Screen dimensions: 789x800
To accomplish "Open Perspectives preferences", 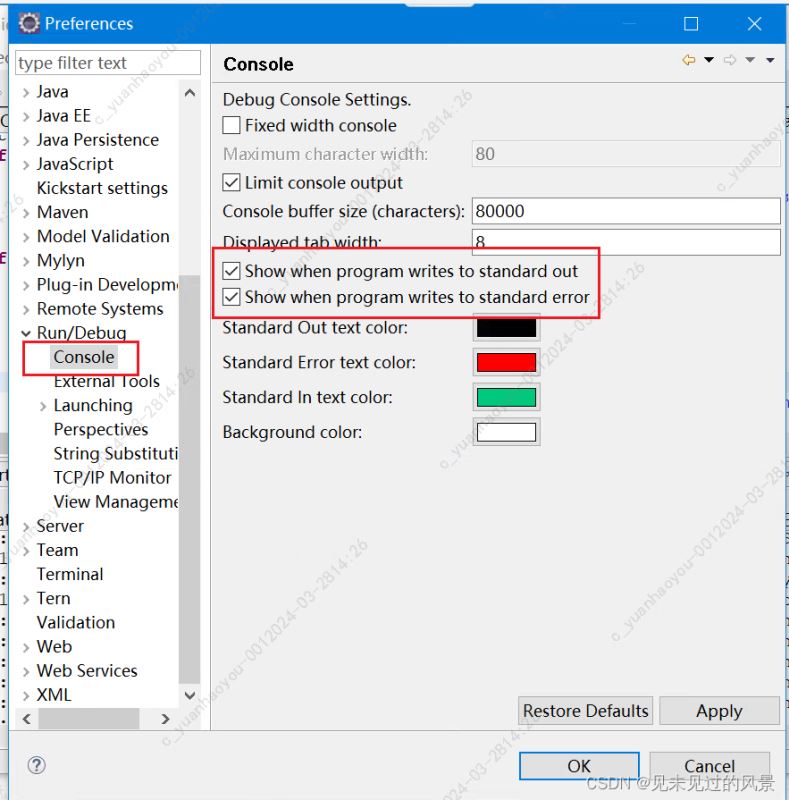I will coord(101,429).
